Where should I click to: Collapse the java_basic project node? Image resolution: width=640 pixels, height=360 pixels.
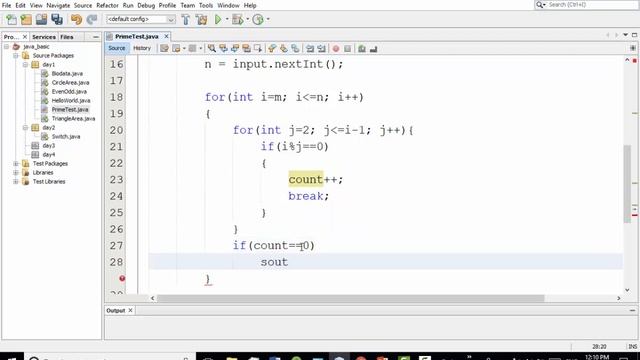[x=7, y=47]
